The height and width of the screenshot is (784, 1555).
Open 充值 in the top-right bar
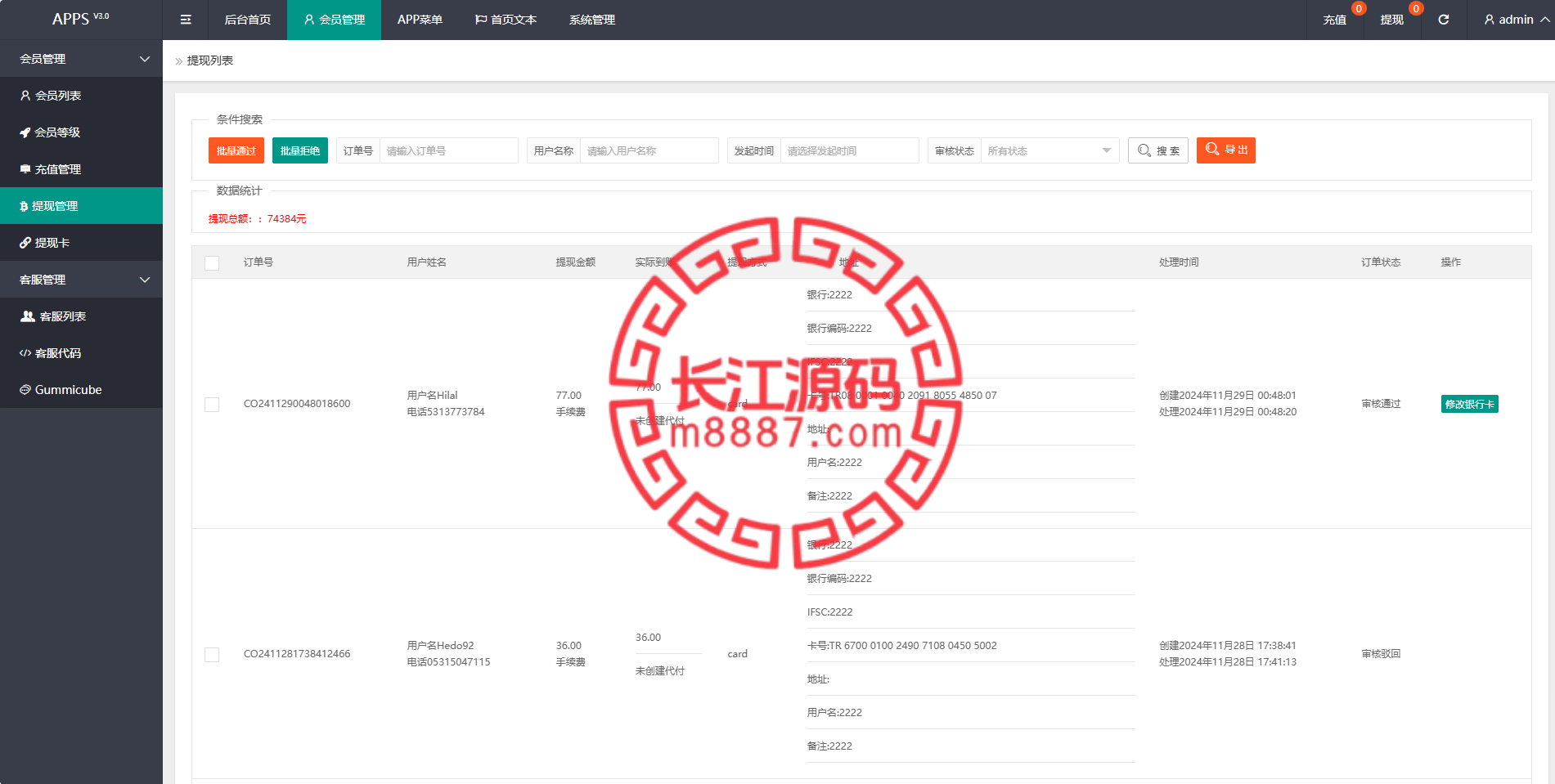[x=1335, y=20]
